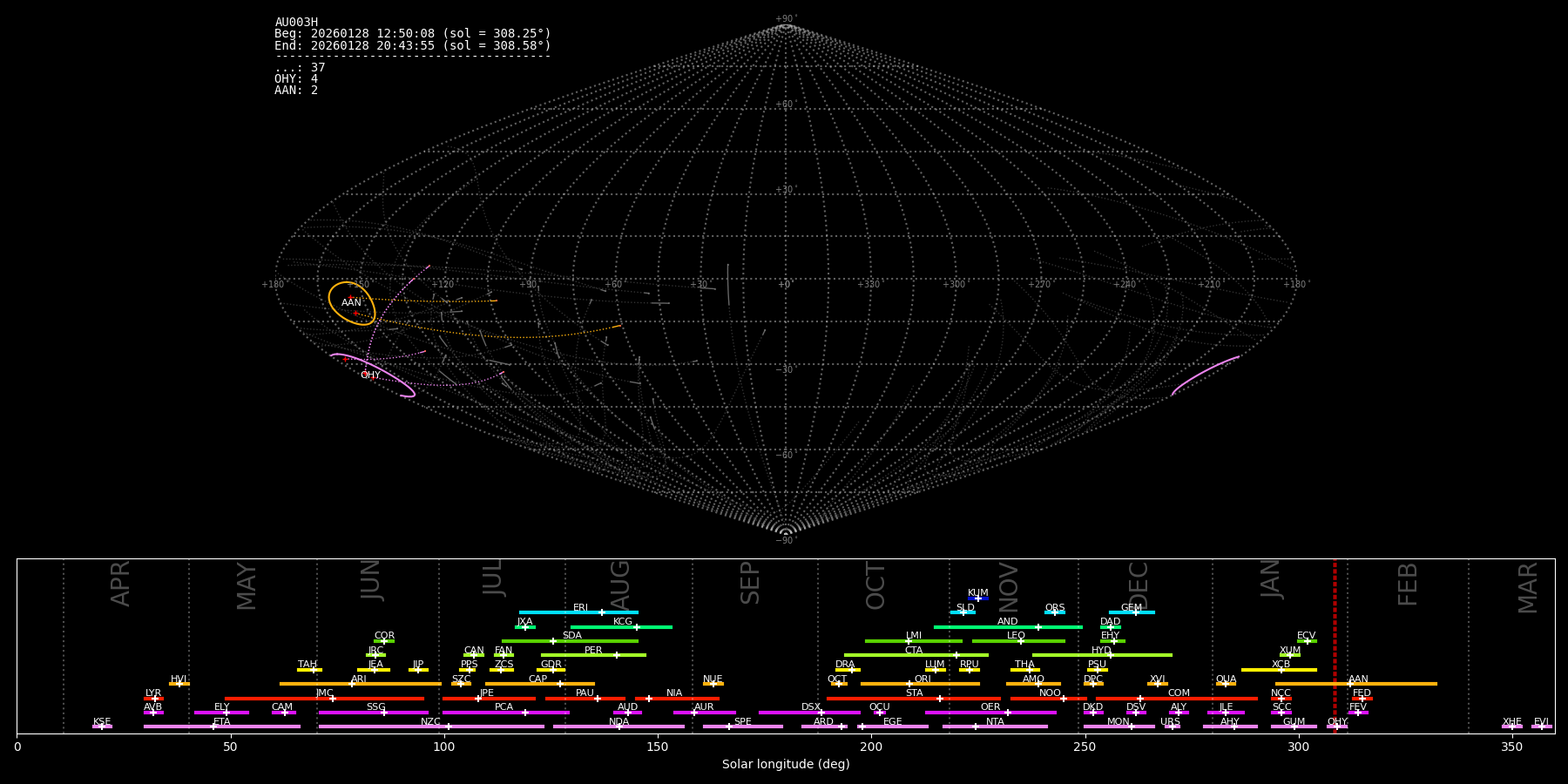Click the '...: 37' count line
The height and width of the screenshot is (784, 1568).
pos(300,68)
